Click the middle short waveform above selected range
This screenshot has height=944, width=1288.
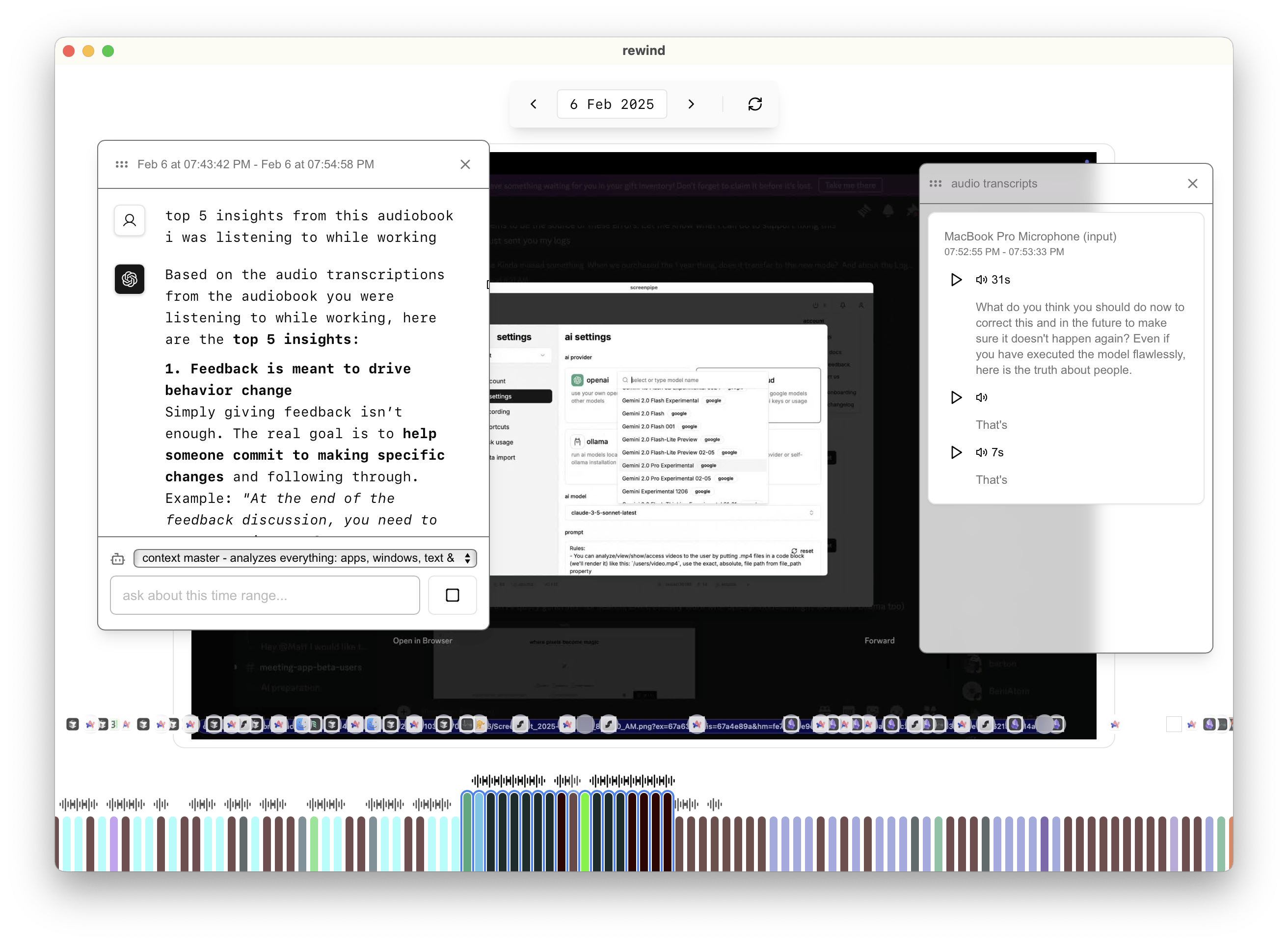coord(567,781)
